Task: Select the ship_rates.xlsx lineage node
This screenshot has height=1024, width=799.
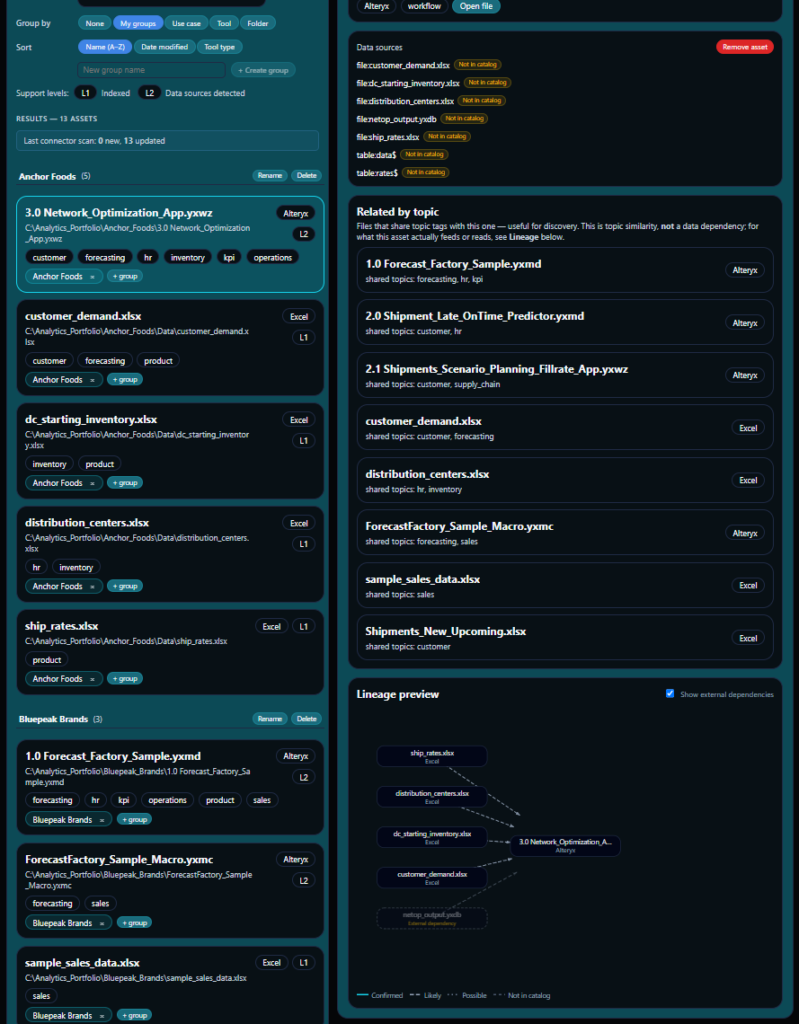Action: (432, 756)
